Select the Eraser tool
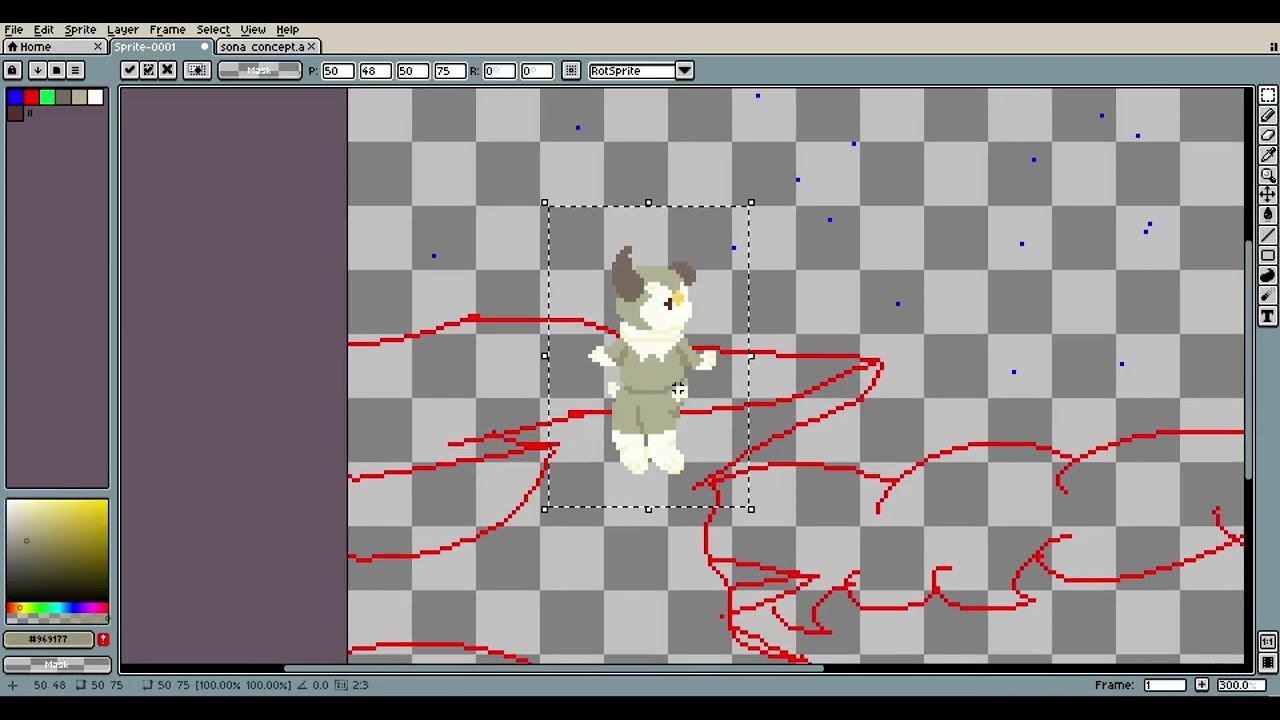Screen dimensions: 1280x720 tap(1267, 135)
